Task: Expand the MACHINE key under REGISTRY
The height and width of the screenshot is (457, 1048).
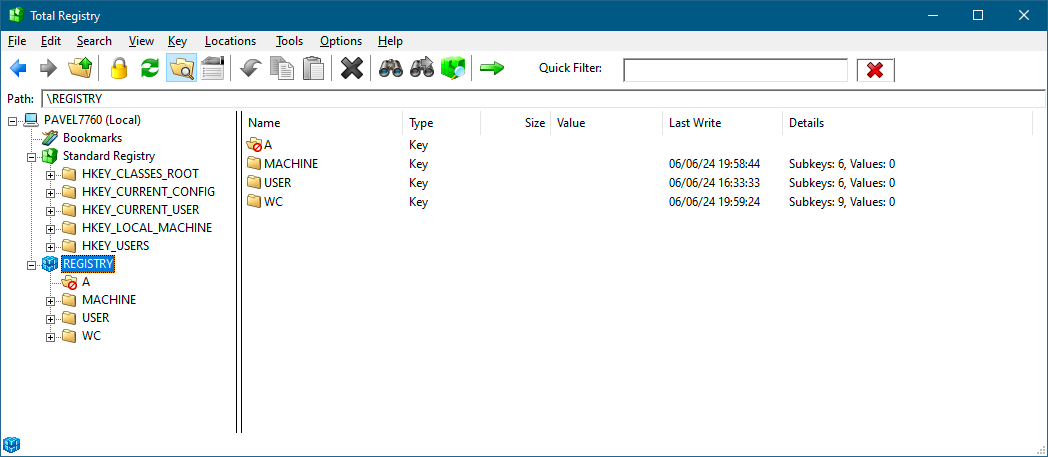Action: [50, 301]
